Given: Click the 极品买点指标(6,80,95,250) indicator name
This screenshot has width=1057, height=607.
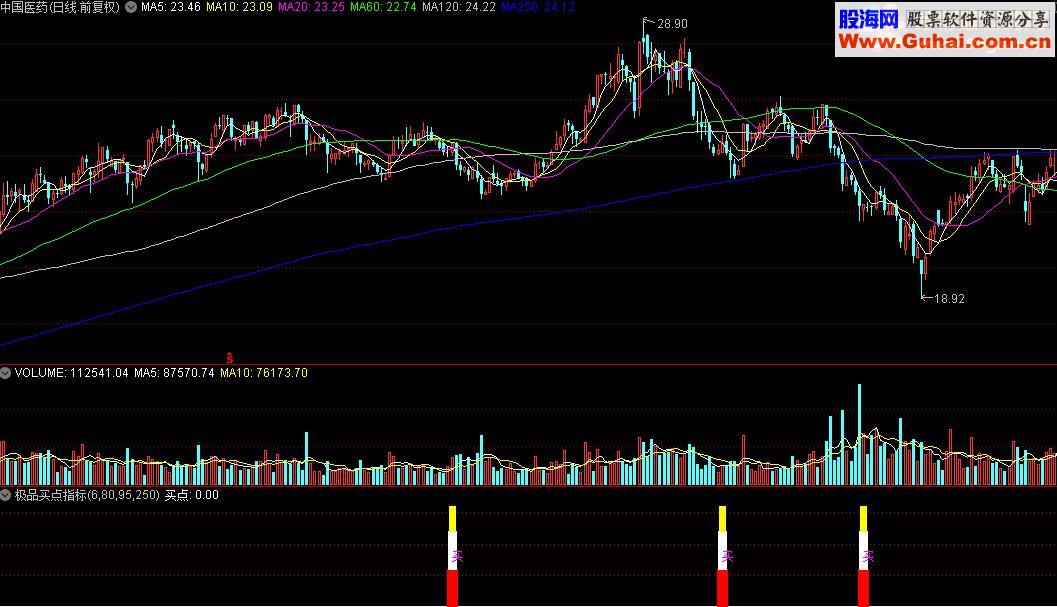Looking at the screenshot, I should point(87,495).
